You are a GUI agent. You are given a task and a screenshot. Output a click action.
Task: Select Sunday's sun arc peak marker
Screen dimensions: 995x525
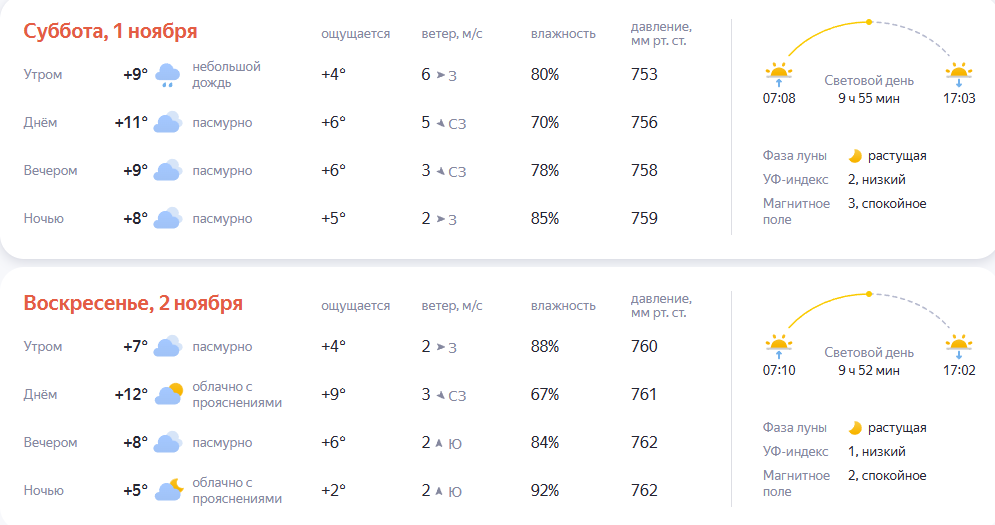[869, 294]
